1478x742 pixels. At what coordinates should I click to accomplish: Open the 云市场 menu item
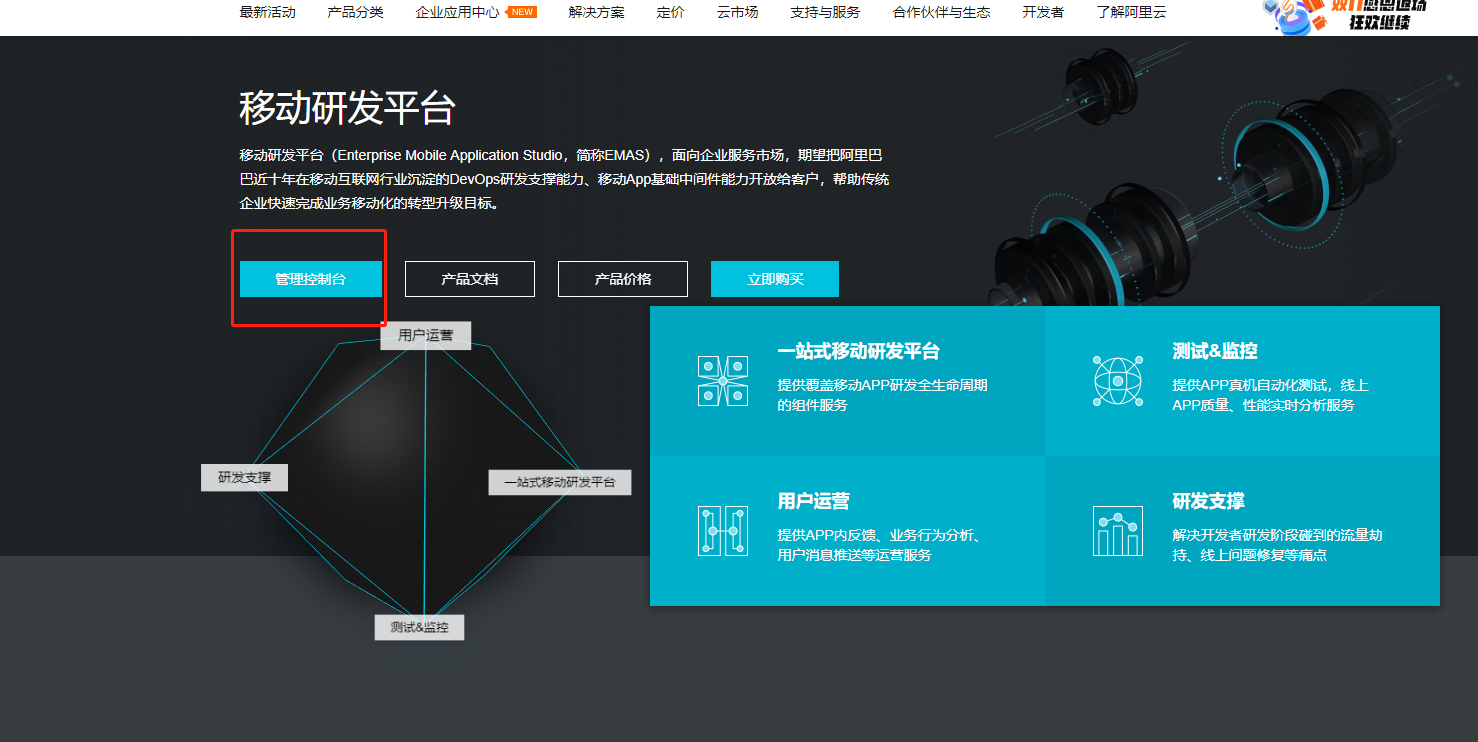pyautogui.click(x=737, y=13)
